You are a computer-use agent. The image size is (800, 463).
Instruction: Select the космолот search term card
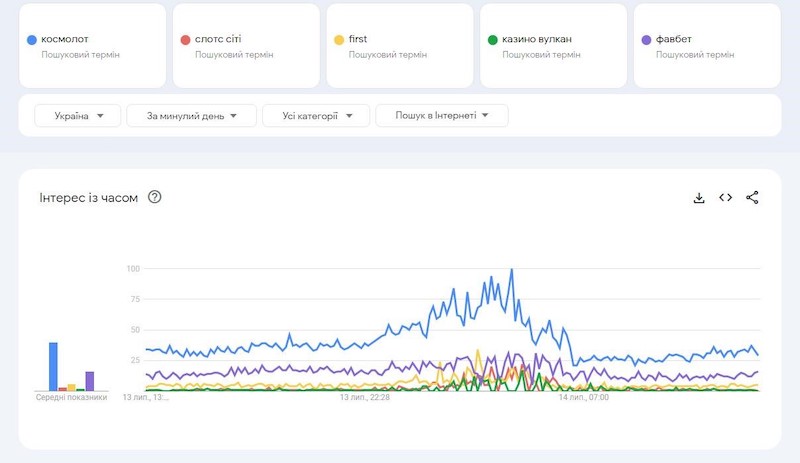coord(92,46)
